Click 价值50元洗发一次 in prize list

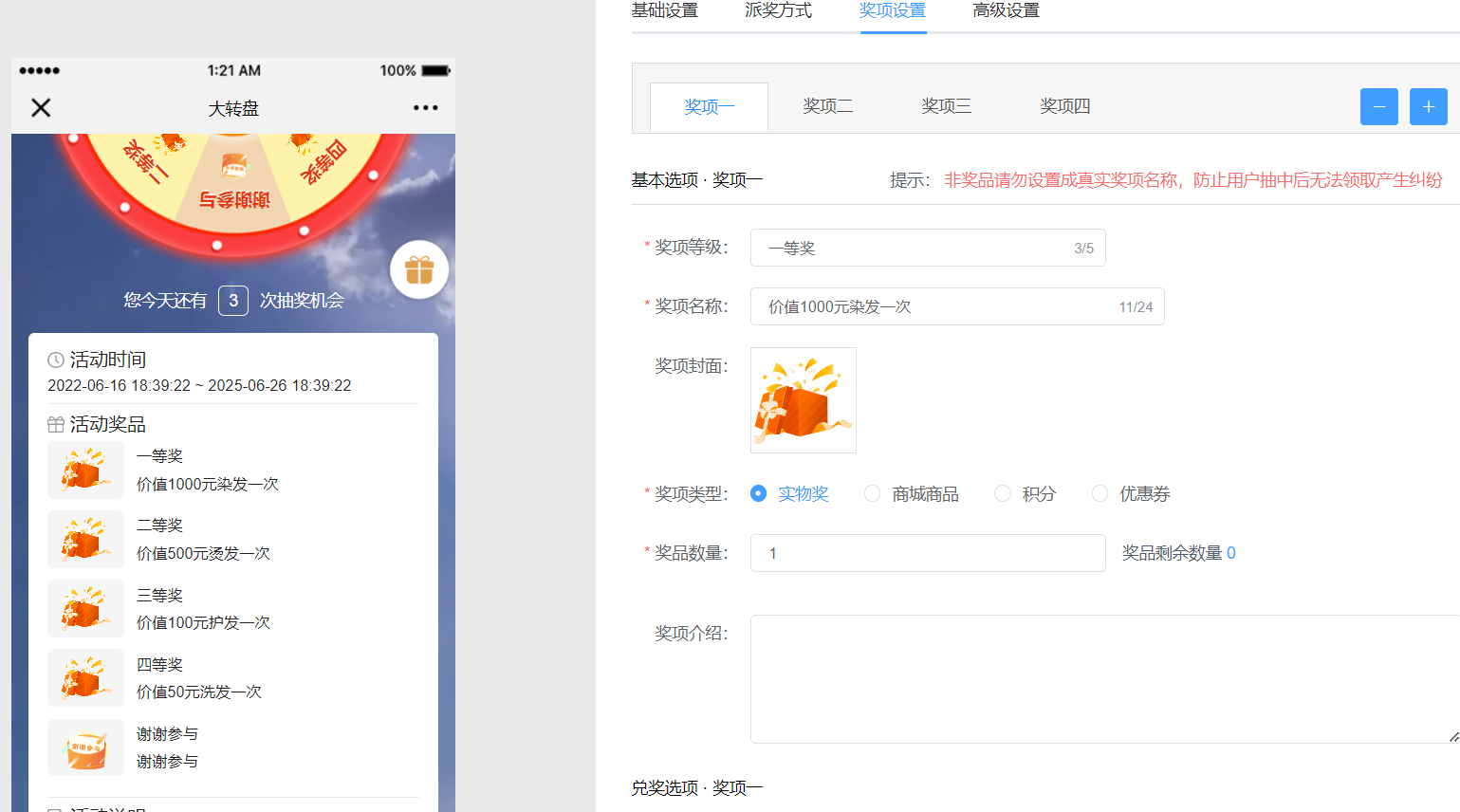(199, 692)
